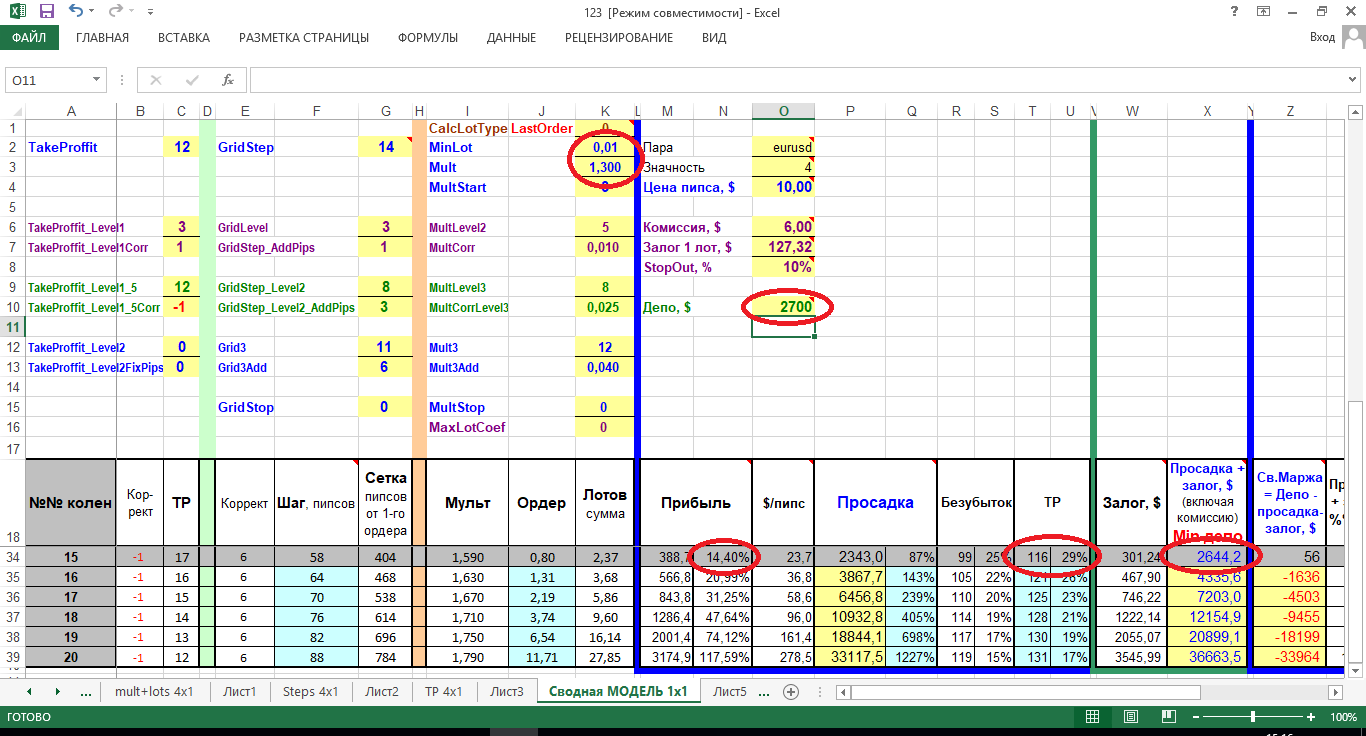This screenshot has height=736, width=1366.
Task: Click the StopOut value 10%
Action: point(783,267)
